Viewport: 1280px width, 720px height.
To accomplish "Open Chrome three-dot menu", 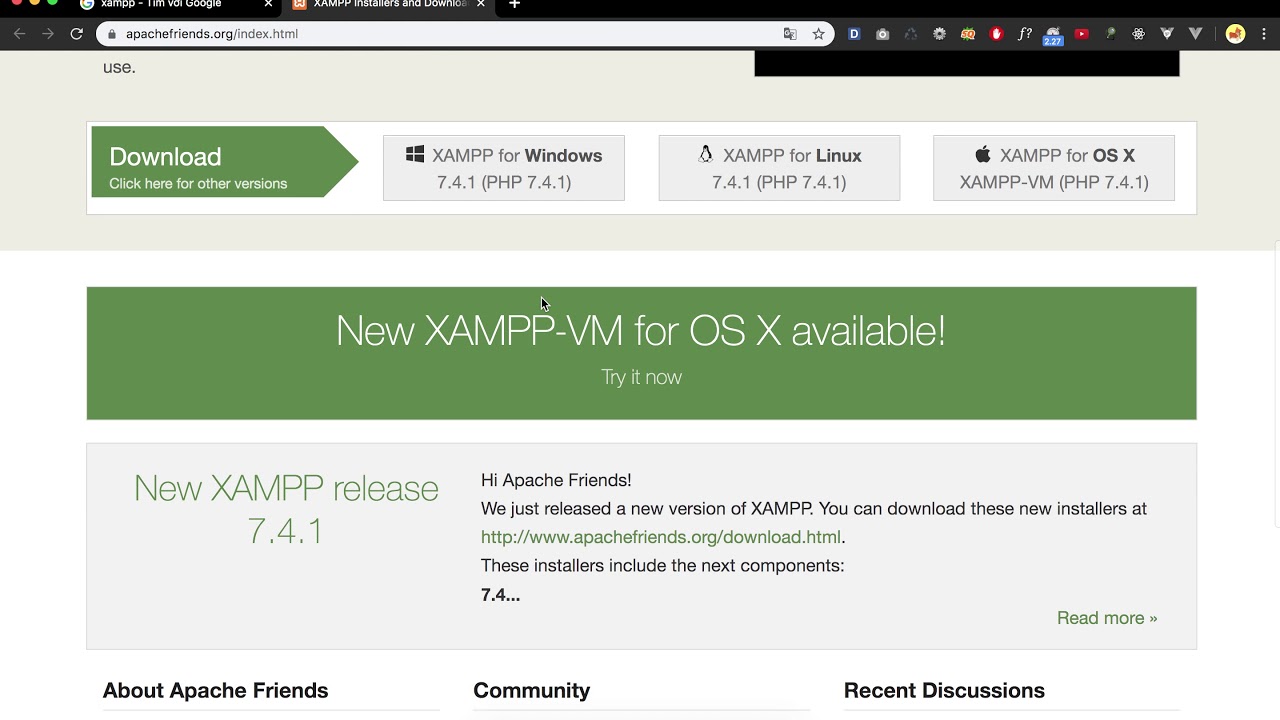I will pyautogui.click(x=1264, y=34).
